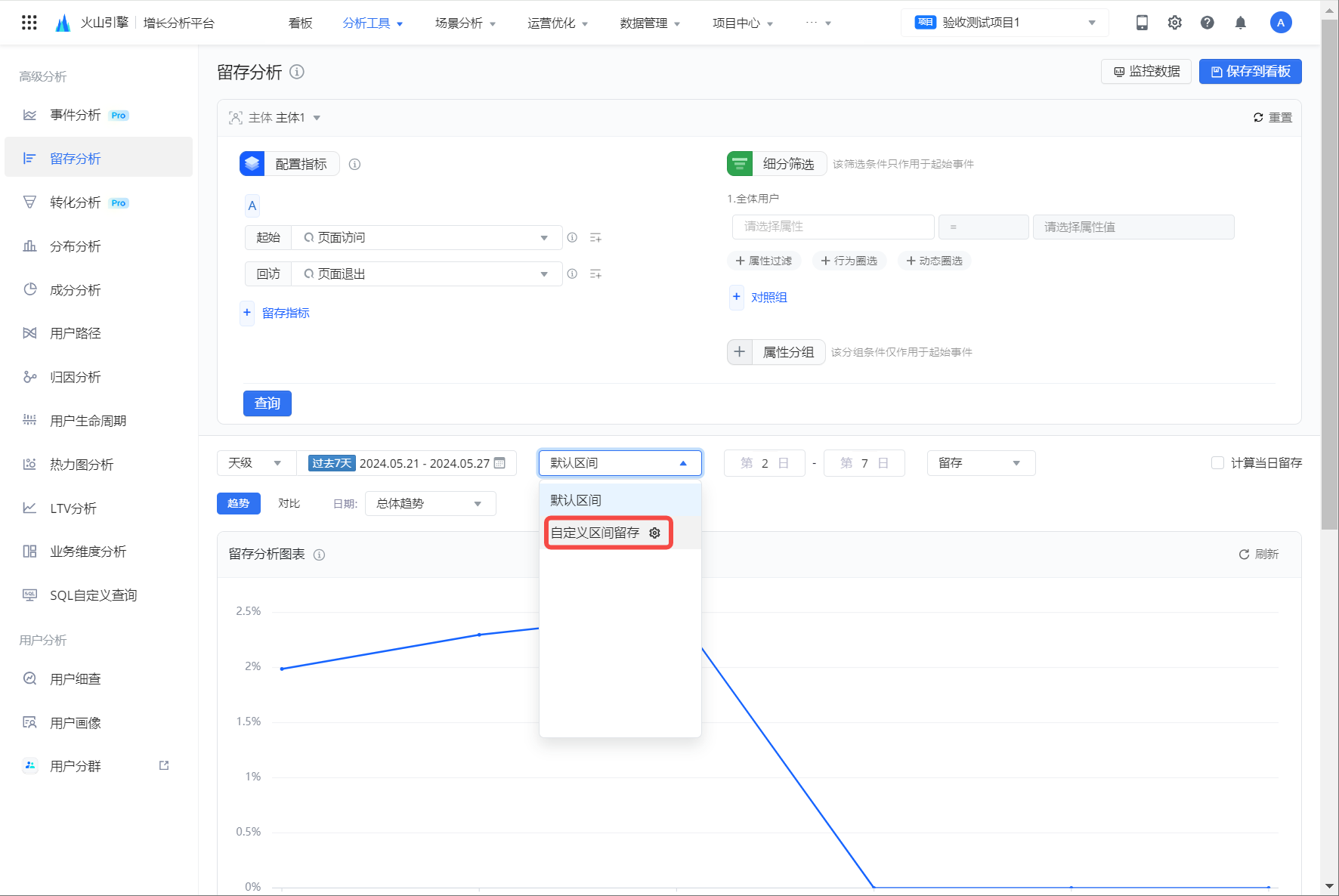Screen dimensions: 1339x896
Task: Click the page vertical scrollbar thumb
Action: click(1329, 276)
